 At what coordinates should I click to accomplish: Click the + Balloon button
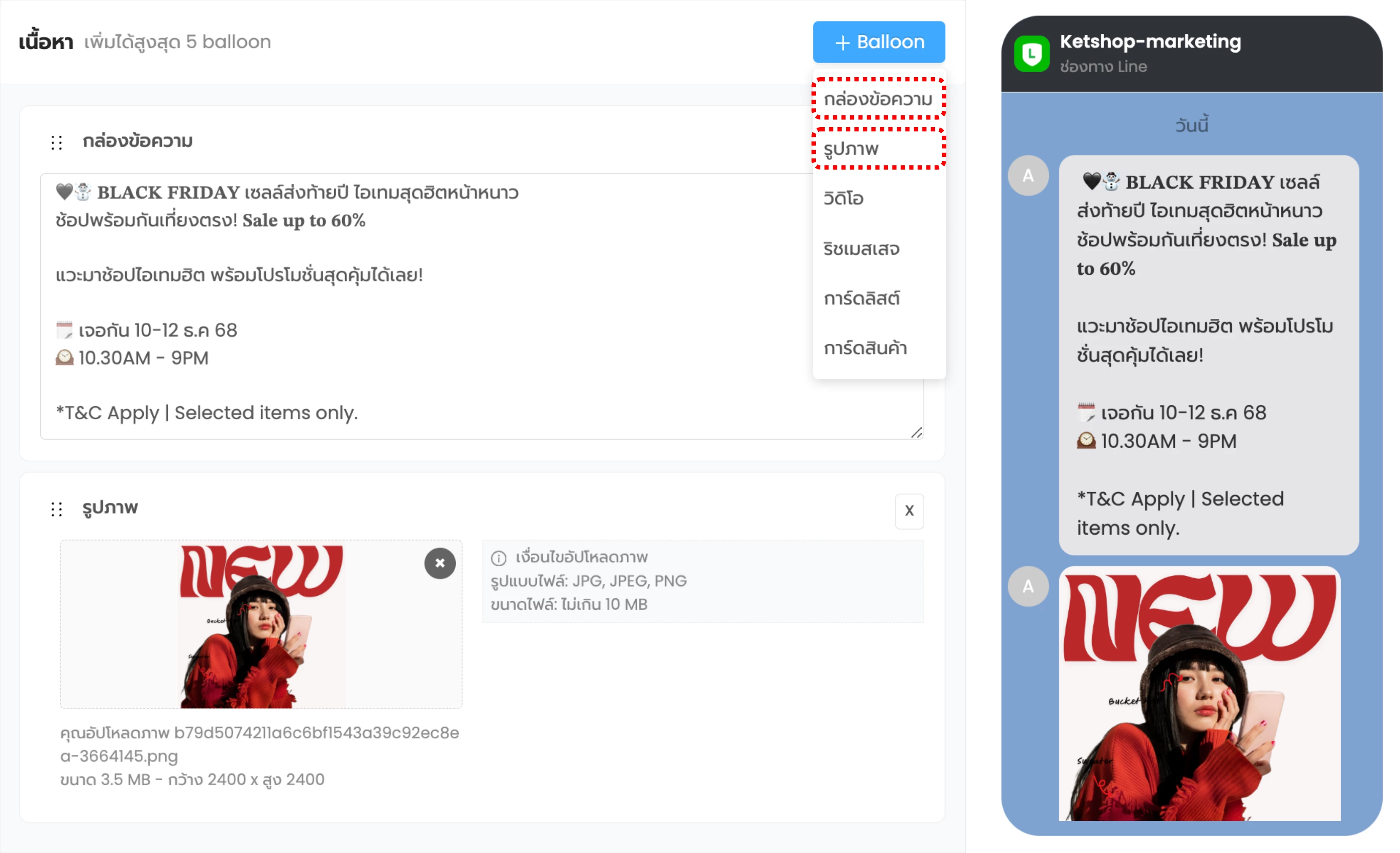pos(878,42)
